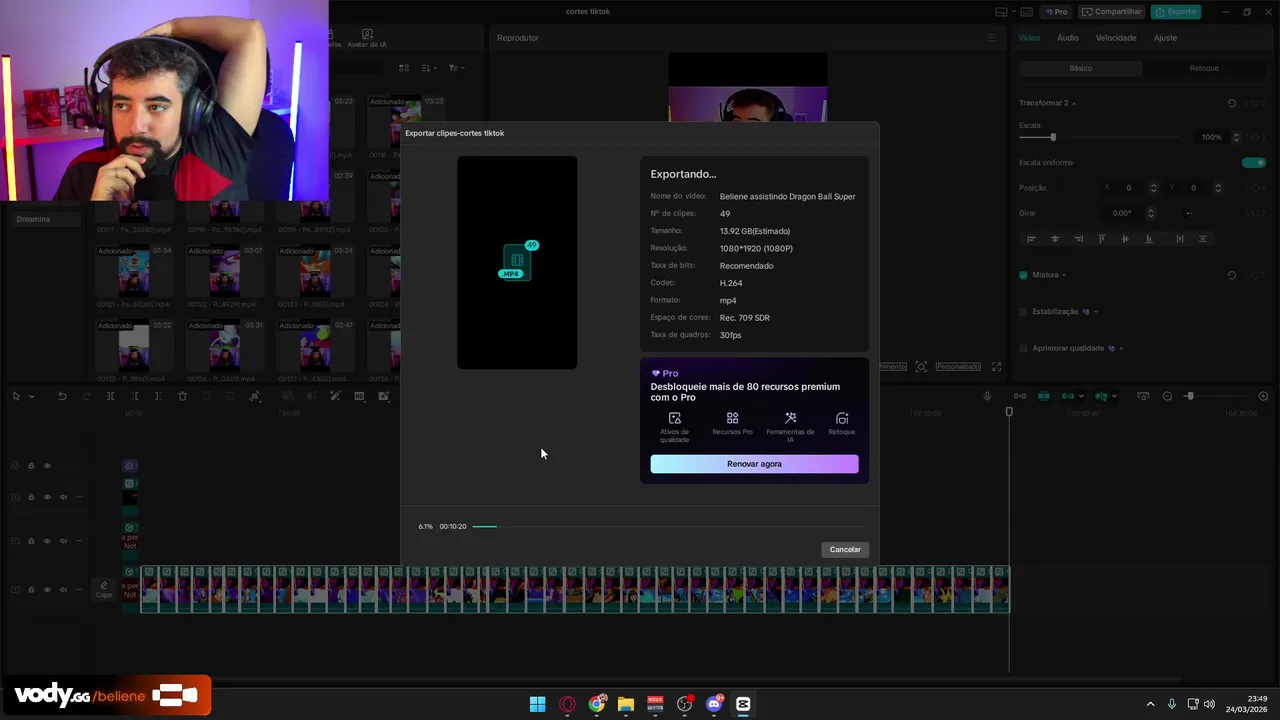This screenshot has height=720, width=1280.
Task: Open the Reprodutor panel menu icon
Action: point(992,38)
